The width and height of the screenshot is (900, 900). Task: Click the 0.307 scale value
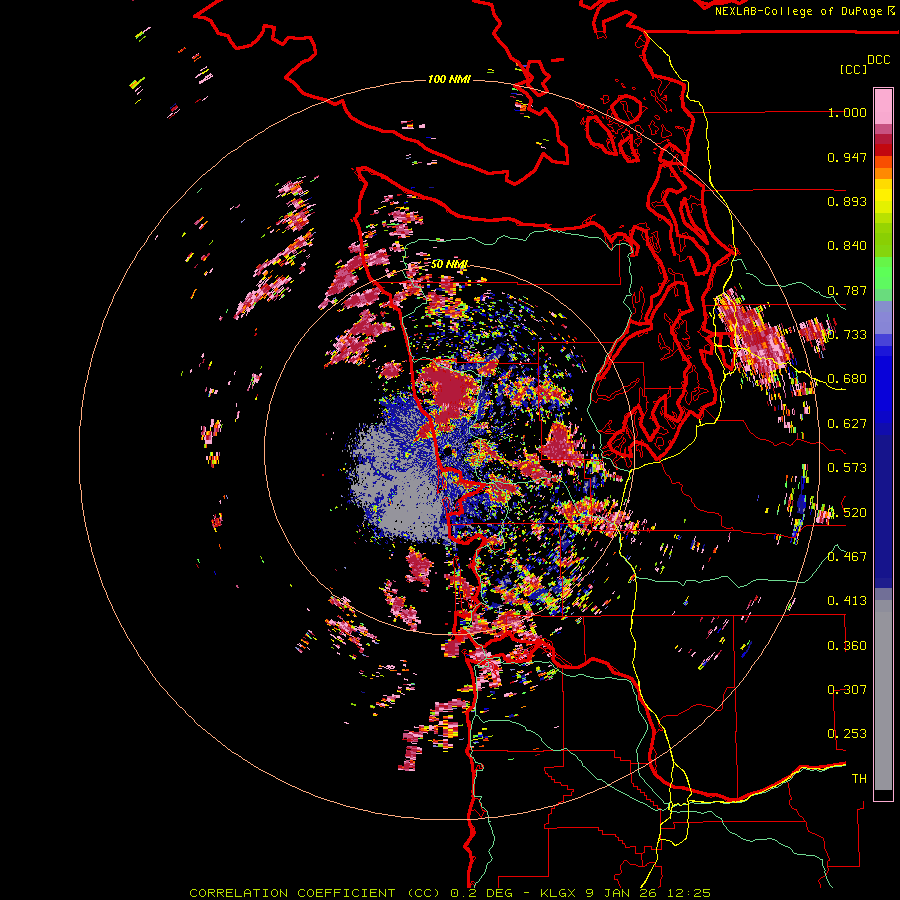click(x=847, y=690)
